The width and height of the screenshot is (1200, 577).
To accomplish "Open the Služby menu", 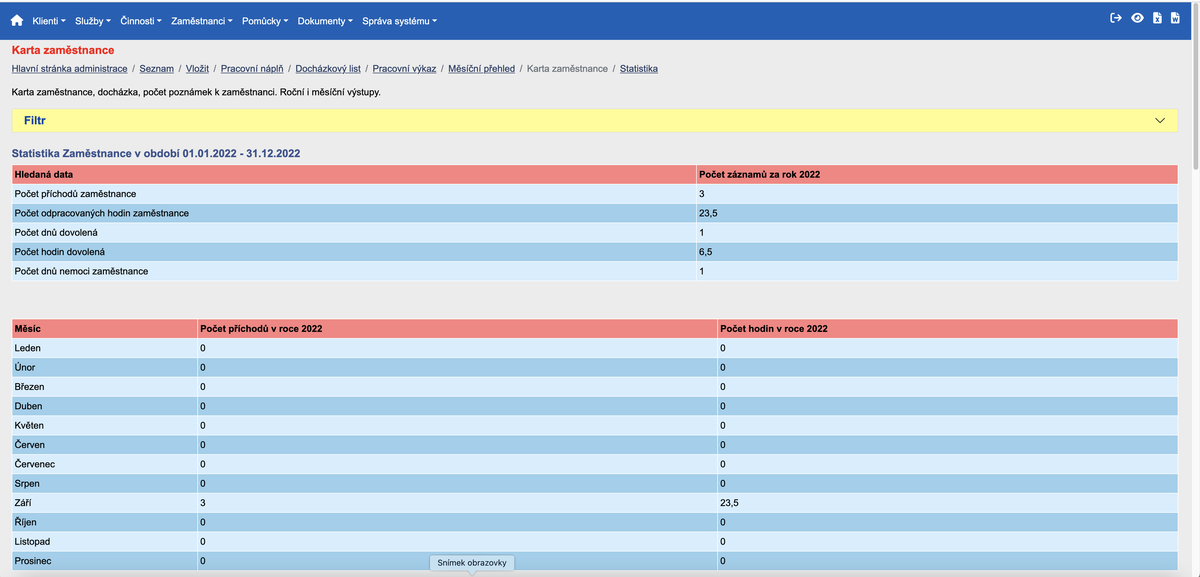I will click(92, 19).
